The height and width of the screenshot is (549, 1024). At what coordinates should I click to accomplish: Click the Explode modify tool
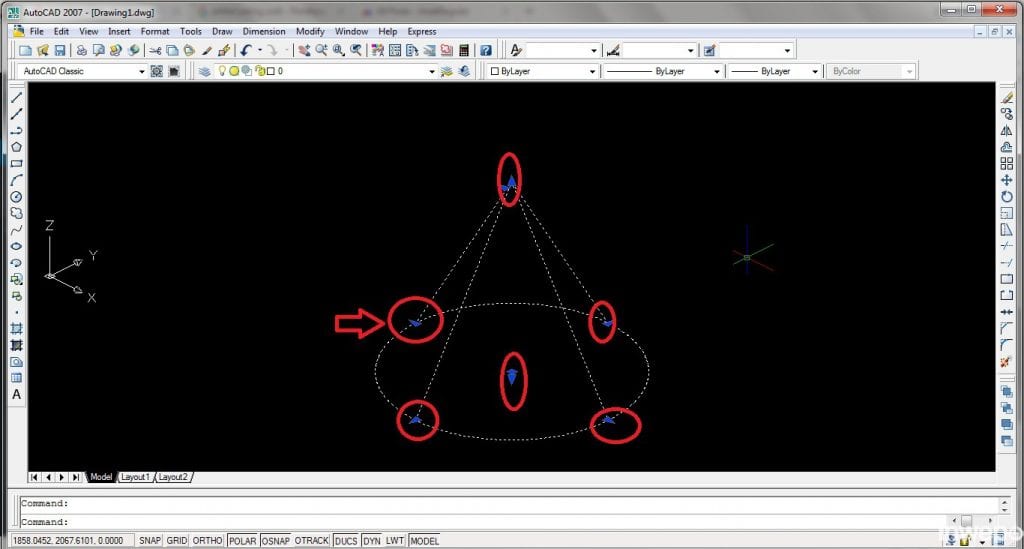click(x=1006, y=361)
